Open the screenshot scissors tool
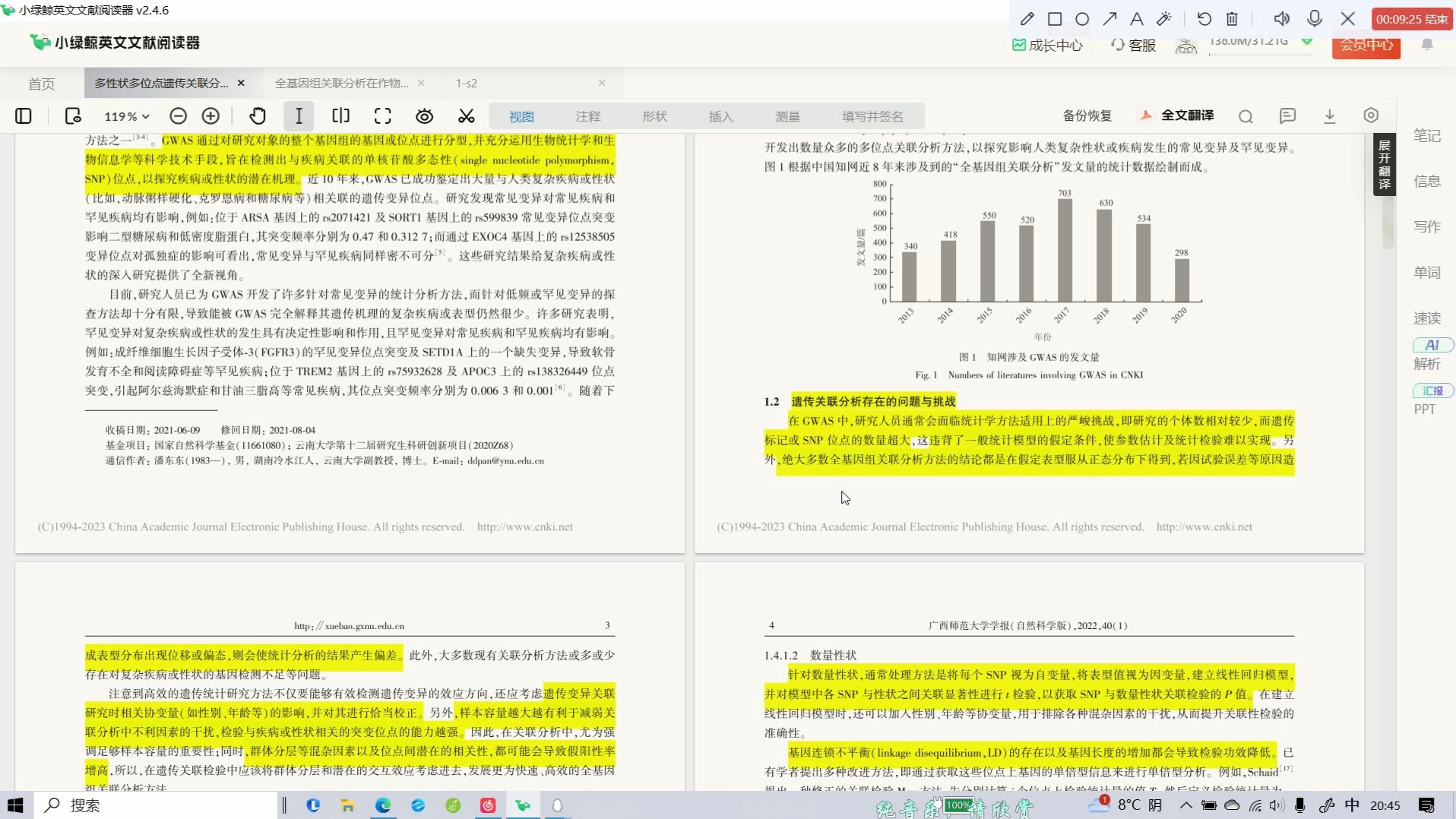 pos(467,115)
